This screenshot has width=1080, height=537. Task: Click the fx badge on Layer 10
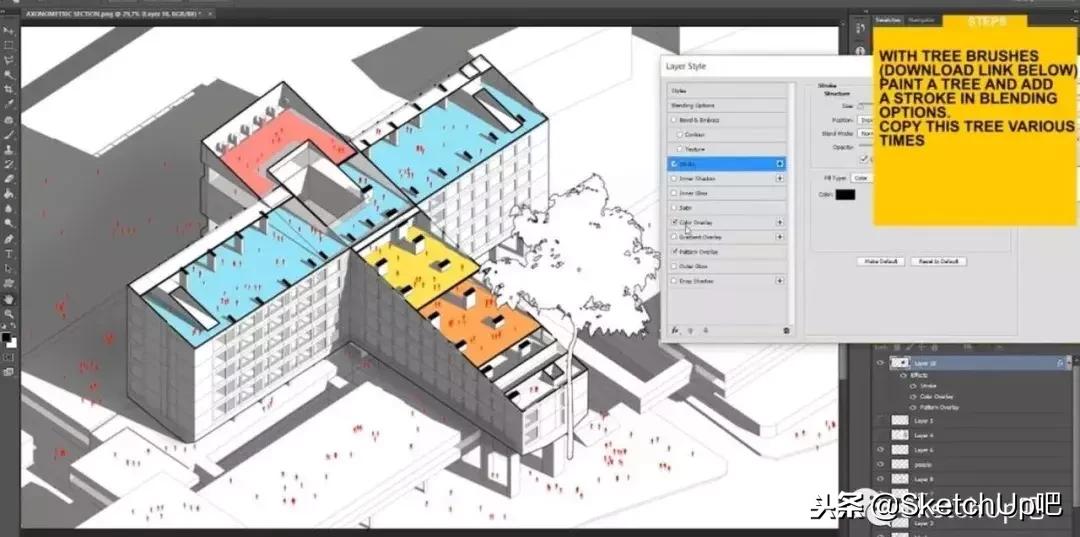(1059, 363)
